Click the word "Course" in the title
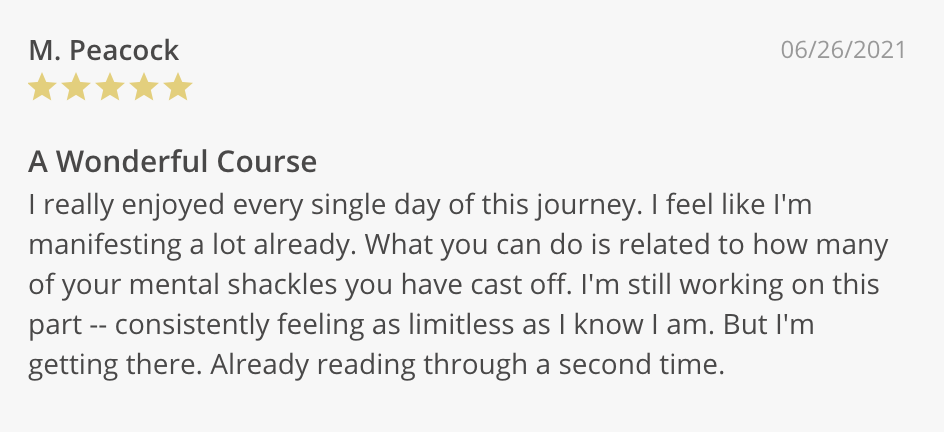Image resolution: width=944 pixels, height=432 pixels. [x=273, y=161]
